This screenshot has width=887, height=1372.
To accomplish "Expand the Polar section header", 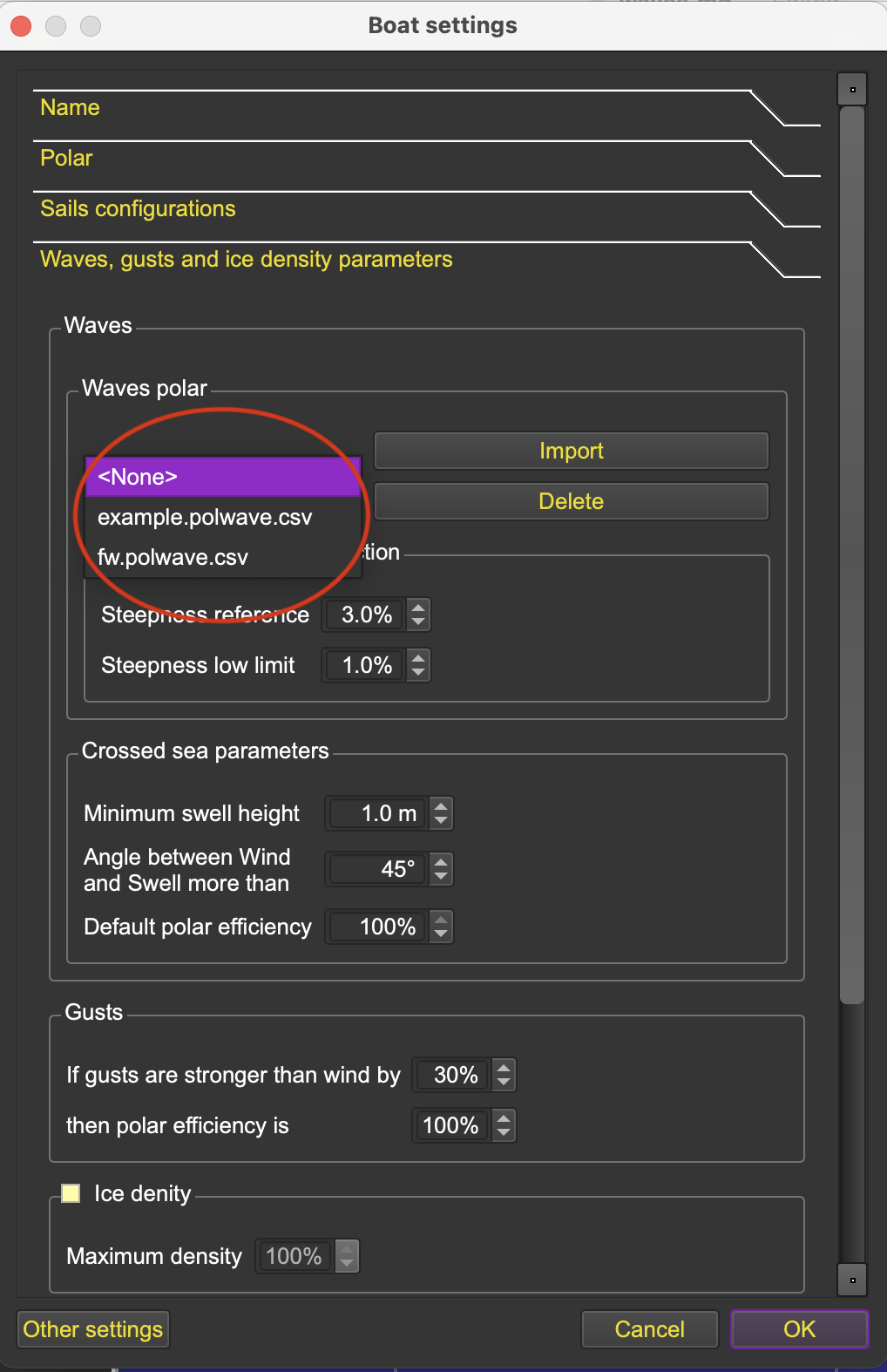I will [x=66, y=158].
